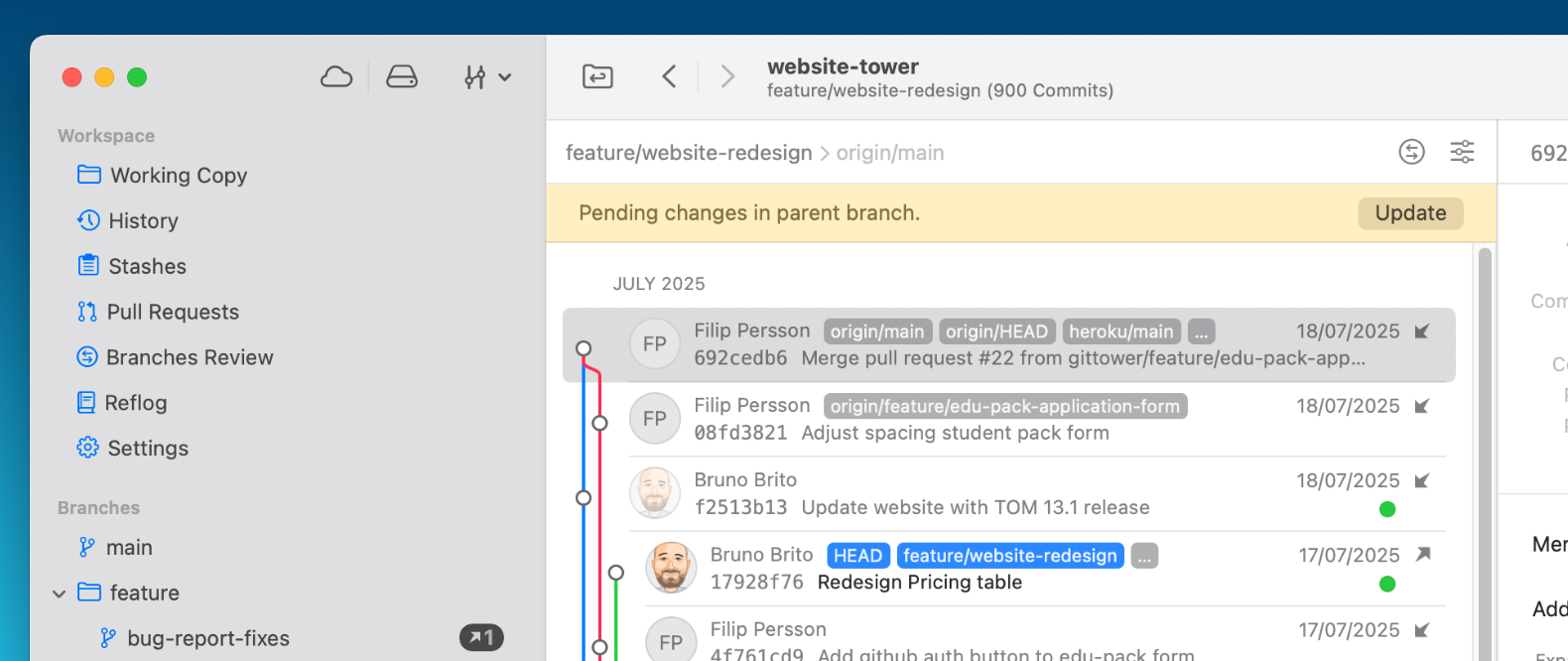Viewport: 1568px width, 661px height.
Task: Navigate back with the left chevron
Action: (669, 76)
